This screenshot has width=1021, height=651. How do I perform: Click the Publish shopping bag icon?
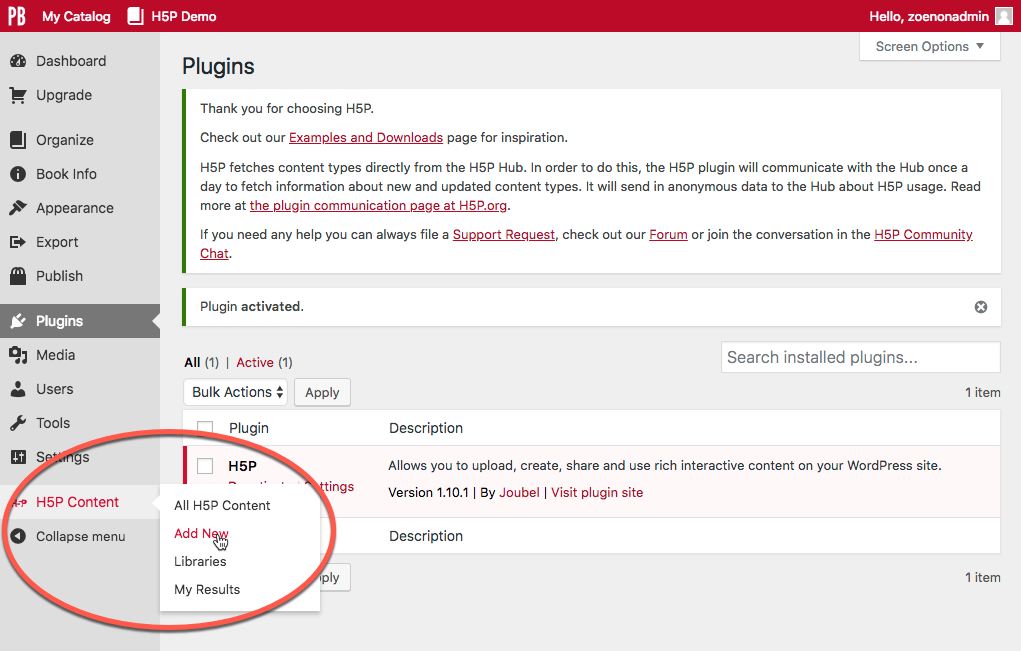(18, 276)
